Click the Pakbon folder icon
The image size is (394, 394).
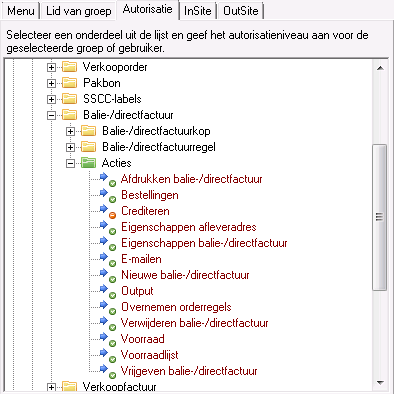coord(70,83)
